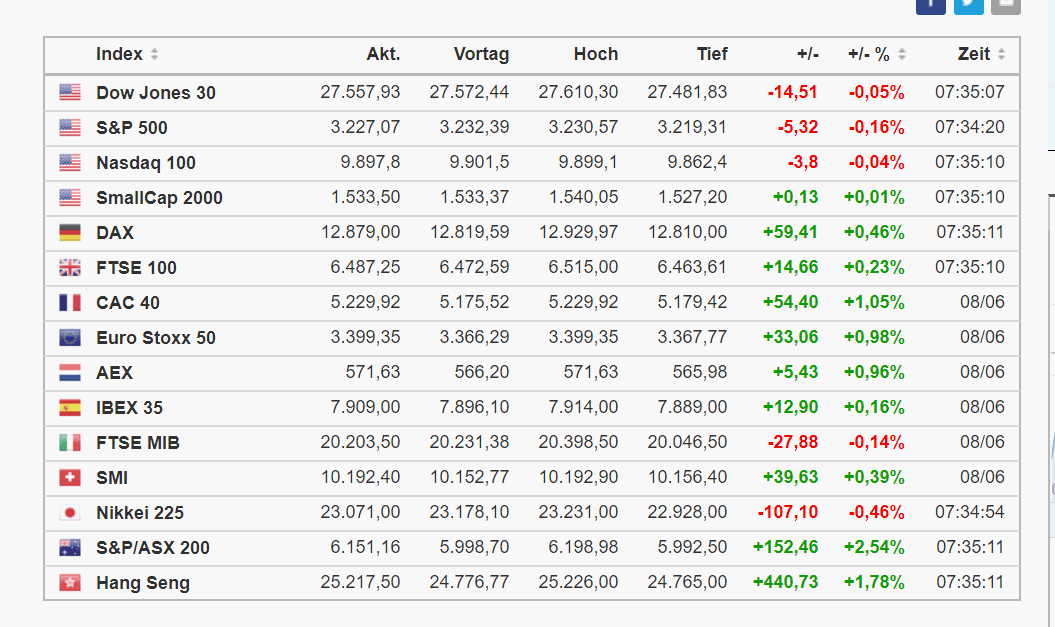
Task: Sort the table using the Index arrows
Action: [155, 55]
